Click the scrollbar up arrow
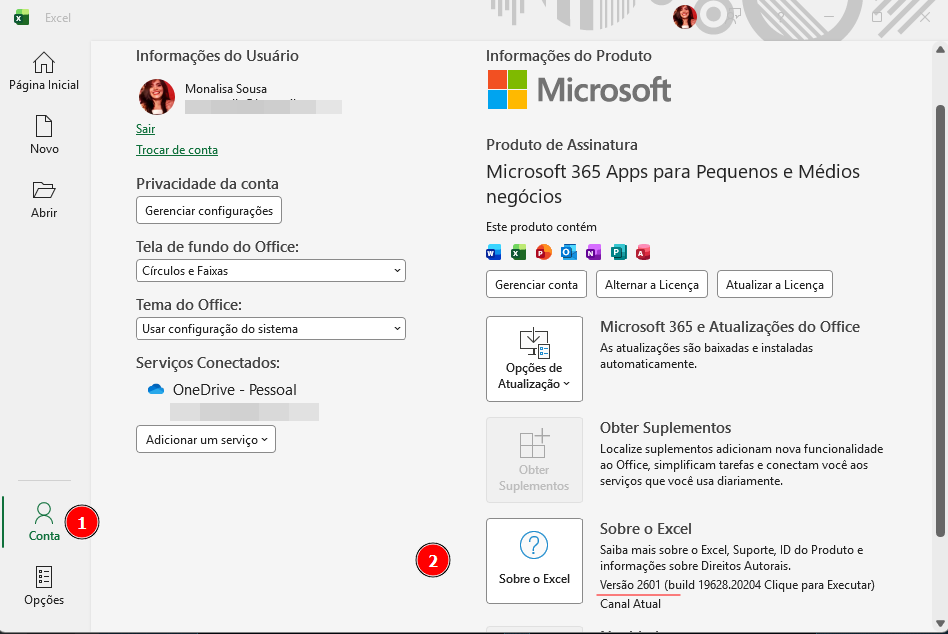The height and width of the screenshot is (634, 948). pyautogui.click(x=940, y=49)
